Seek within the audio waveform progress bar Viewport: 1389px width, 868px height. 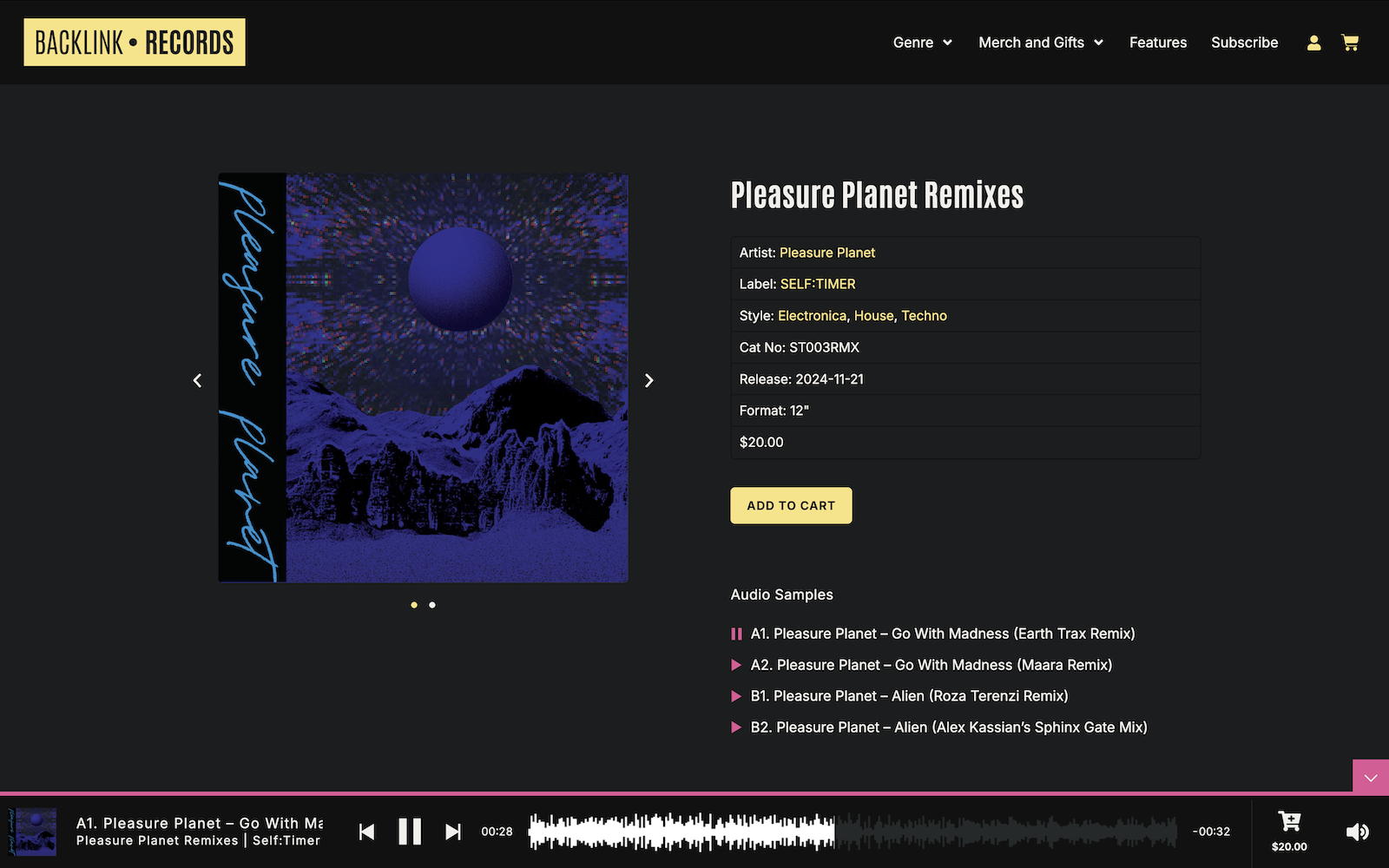point(852,832)
